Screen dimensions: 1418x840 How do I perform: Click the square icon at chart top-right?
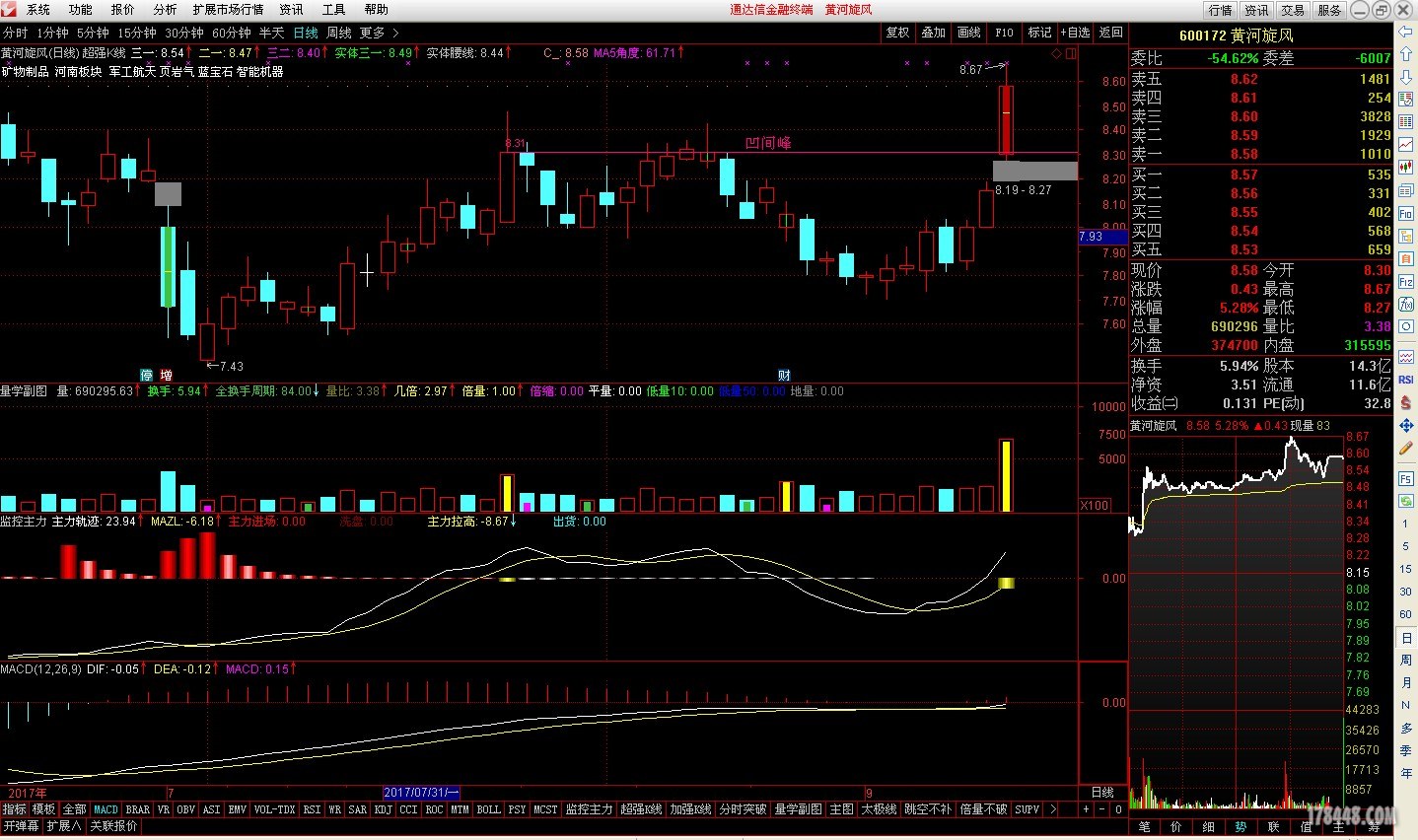coord(1071,53)
